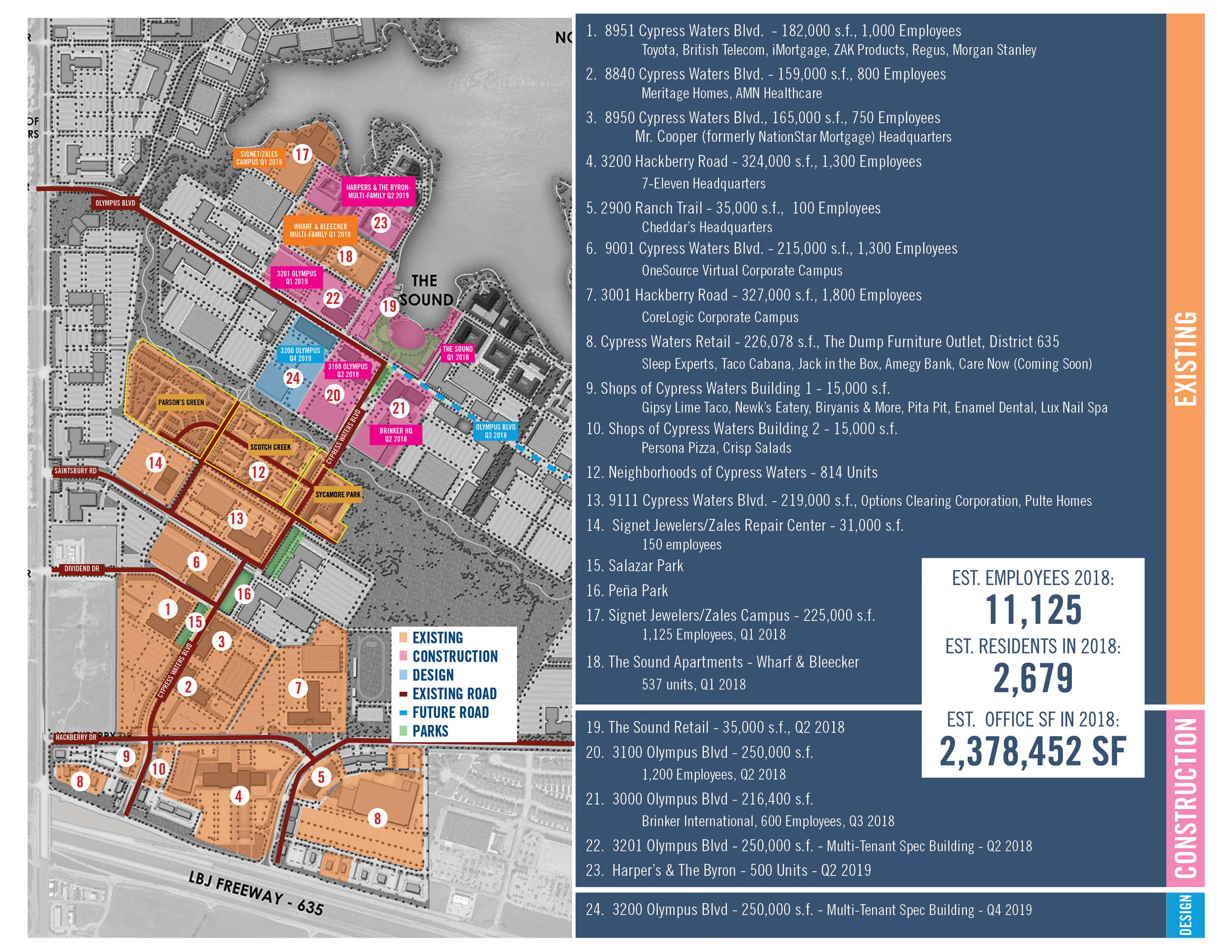Click list entry 16. Peña Park
Viewport: 1232px width, 952px height.
point(627,591)
